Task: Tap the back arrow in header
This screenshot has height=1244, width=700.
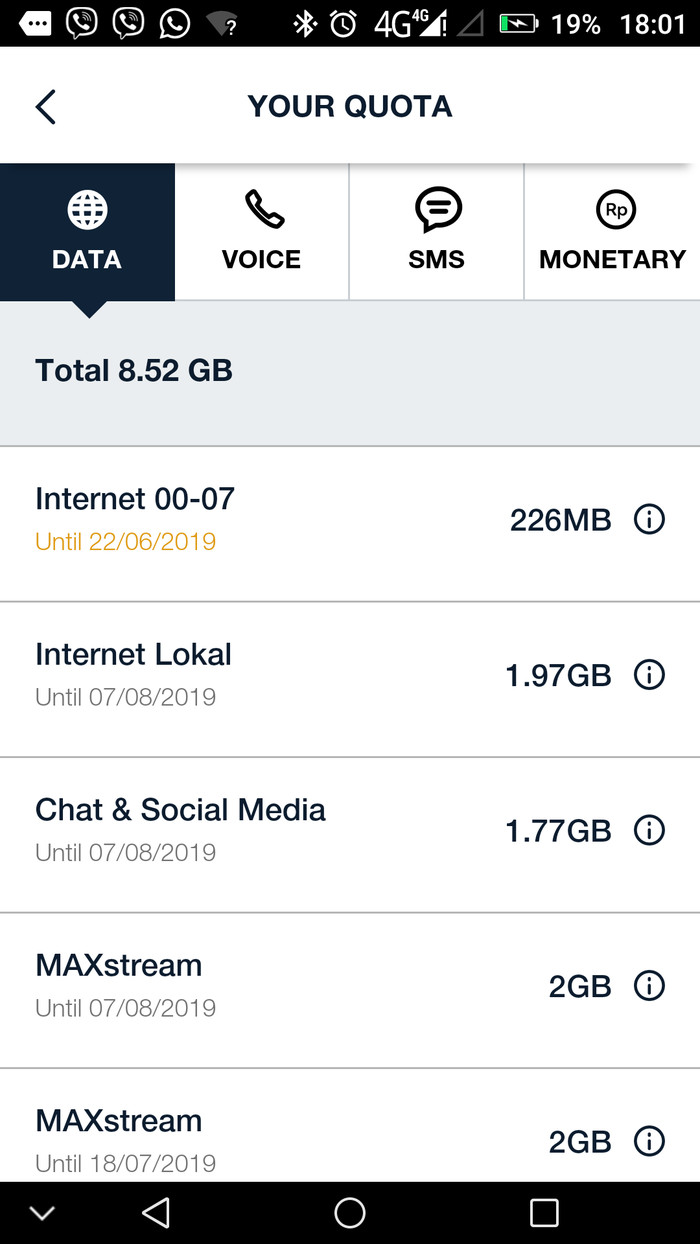Action: [x=45, y=106]
